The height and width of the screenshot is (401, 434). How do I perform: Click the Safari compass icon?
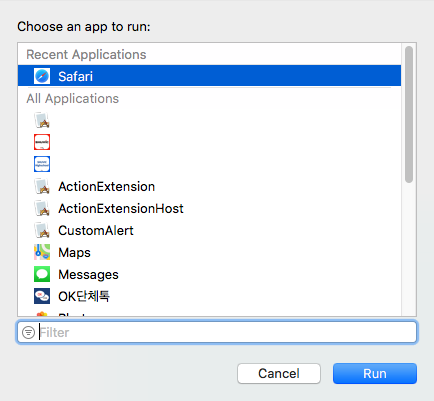click(42, 76)
